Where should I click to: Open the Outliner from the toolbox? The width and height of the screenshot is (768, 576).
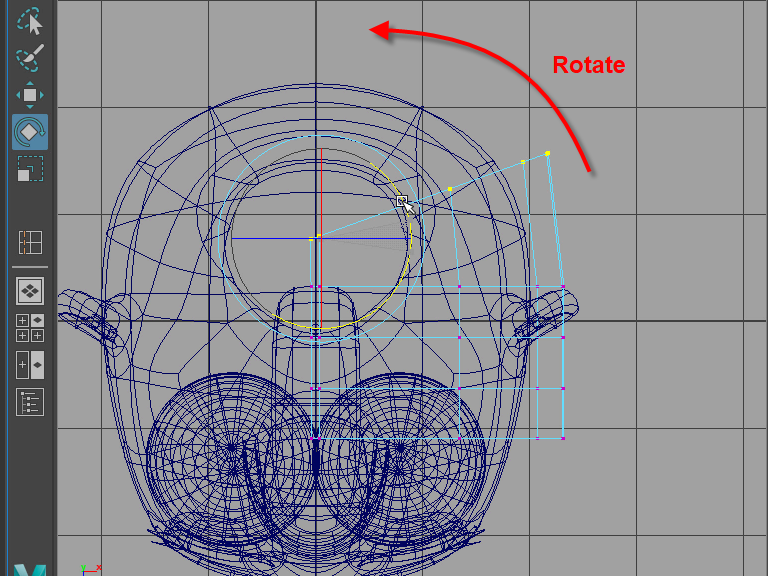tap(29, 402)
